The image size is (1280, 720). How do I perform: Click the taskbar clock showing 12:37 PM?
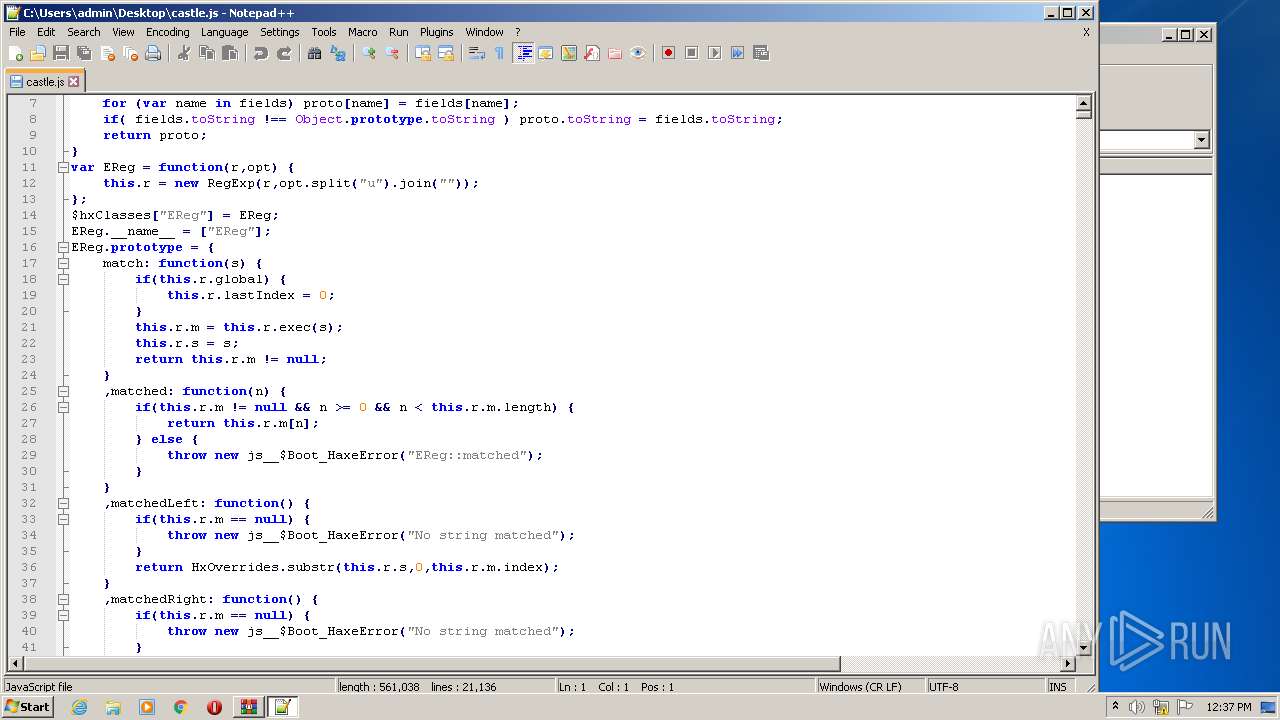1229,707
